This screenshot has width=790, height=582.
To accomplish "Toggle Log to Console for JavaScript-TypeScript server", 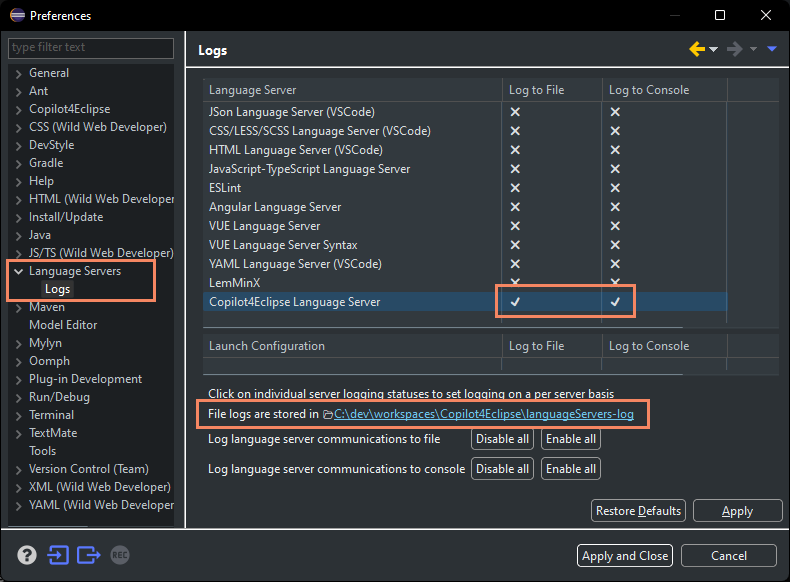I will point(615,169).
